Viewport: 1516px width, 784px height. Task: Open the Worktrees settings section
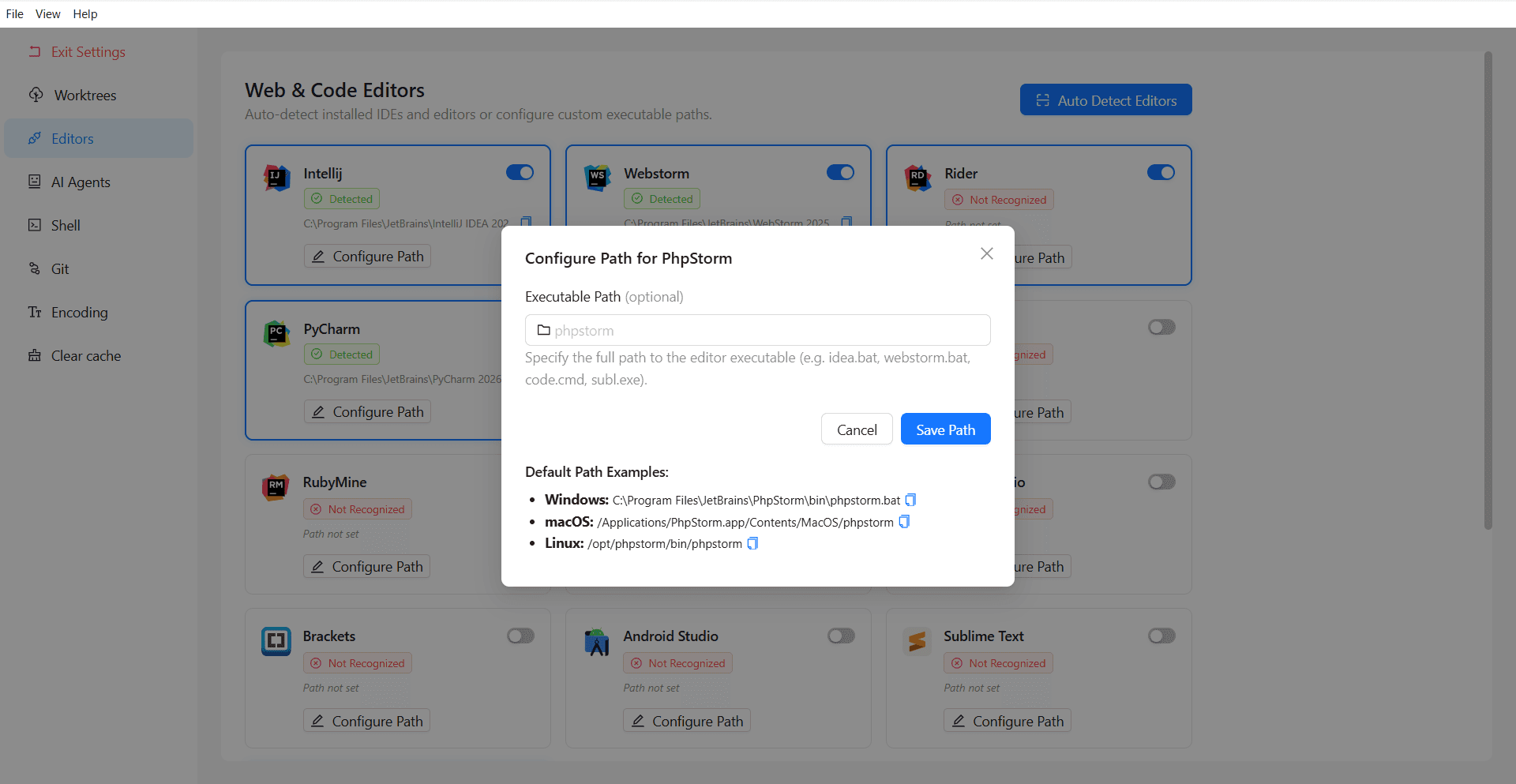[x=99, y=96]
